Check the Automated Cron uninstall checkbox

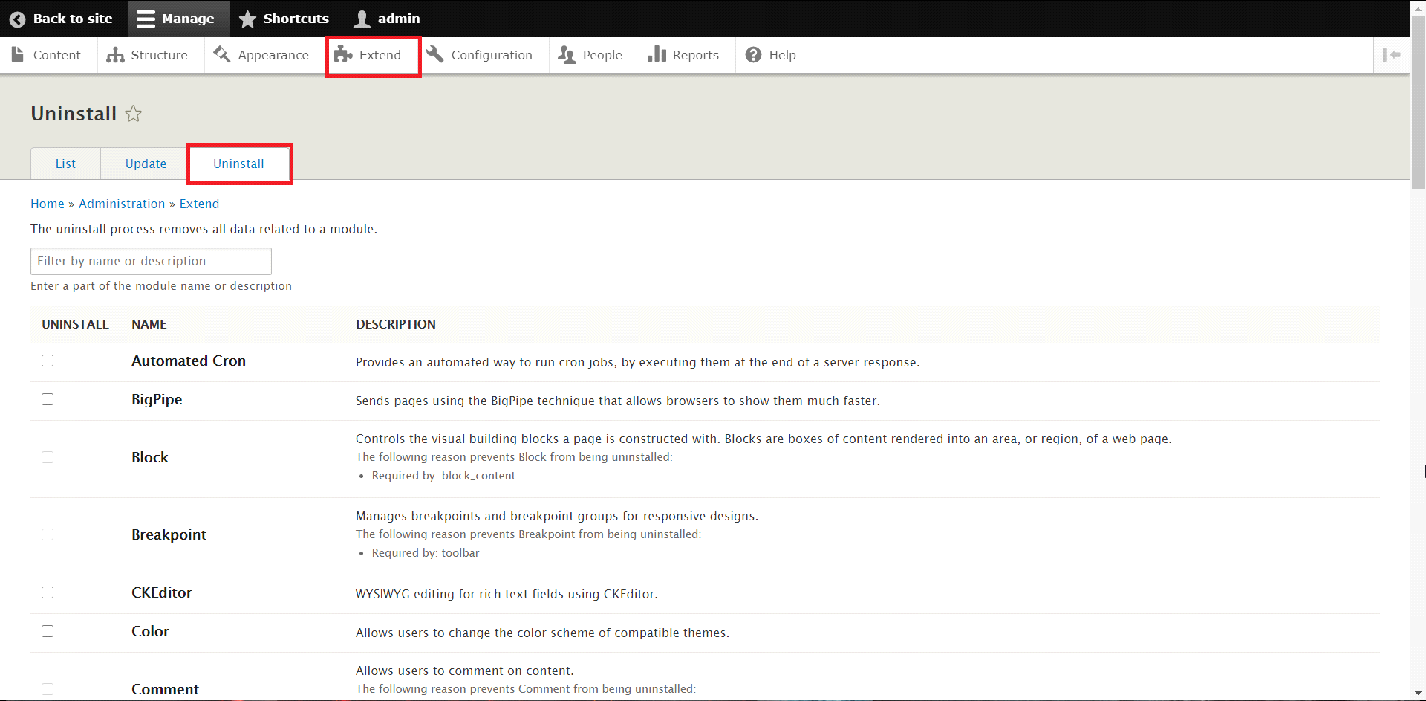click(48, 361)
